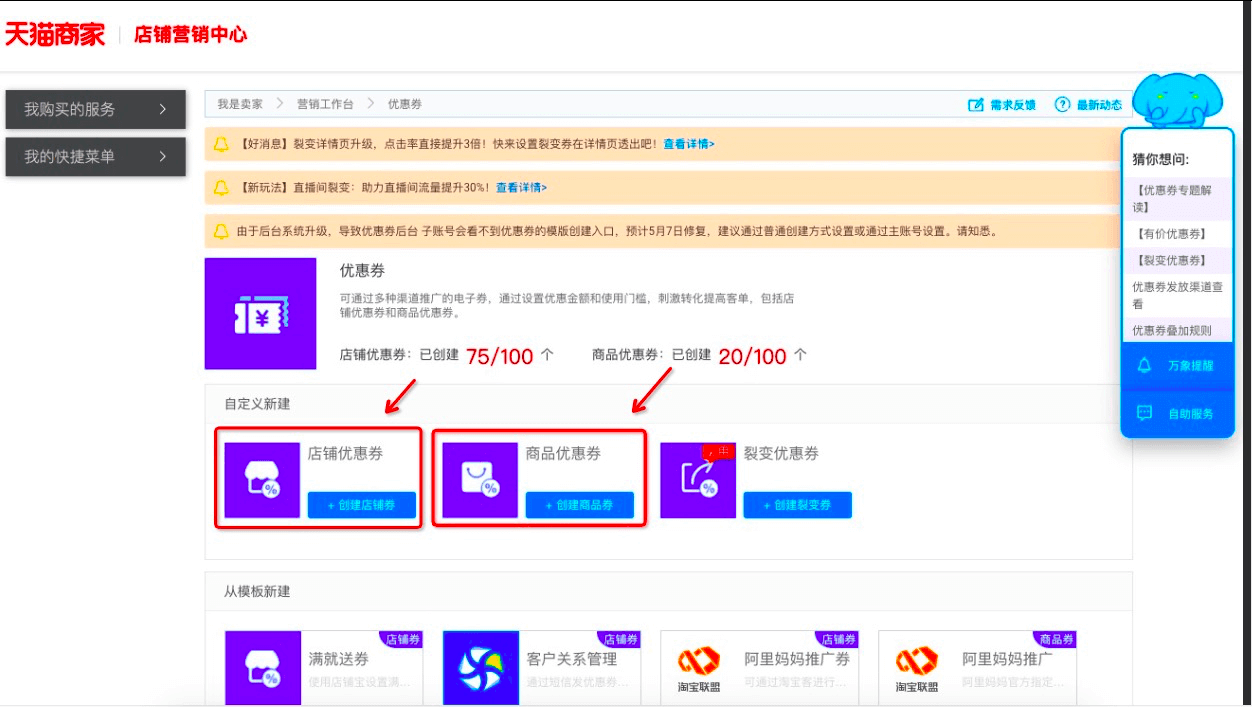Click the large purple coupon icon

pyautogui.click(x=261, y=314)
